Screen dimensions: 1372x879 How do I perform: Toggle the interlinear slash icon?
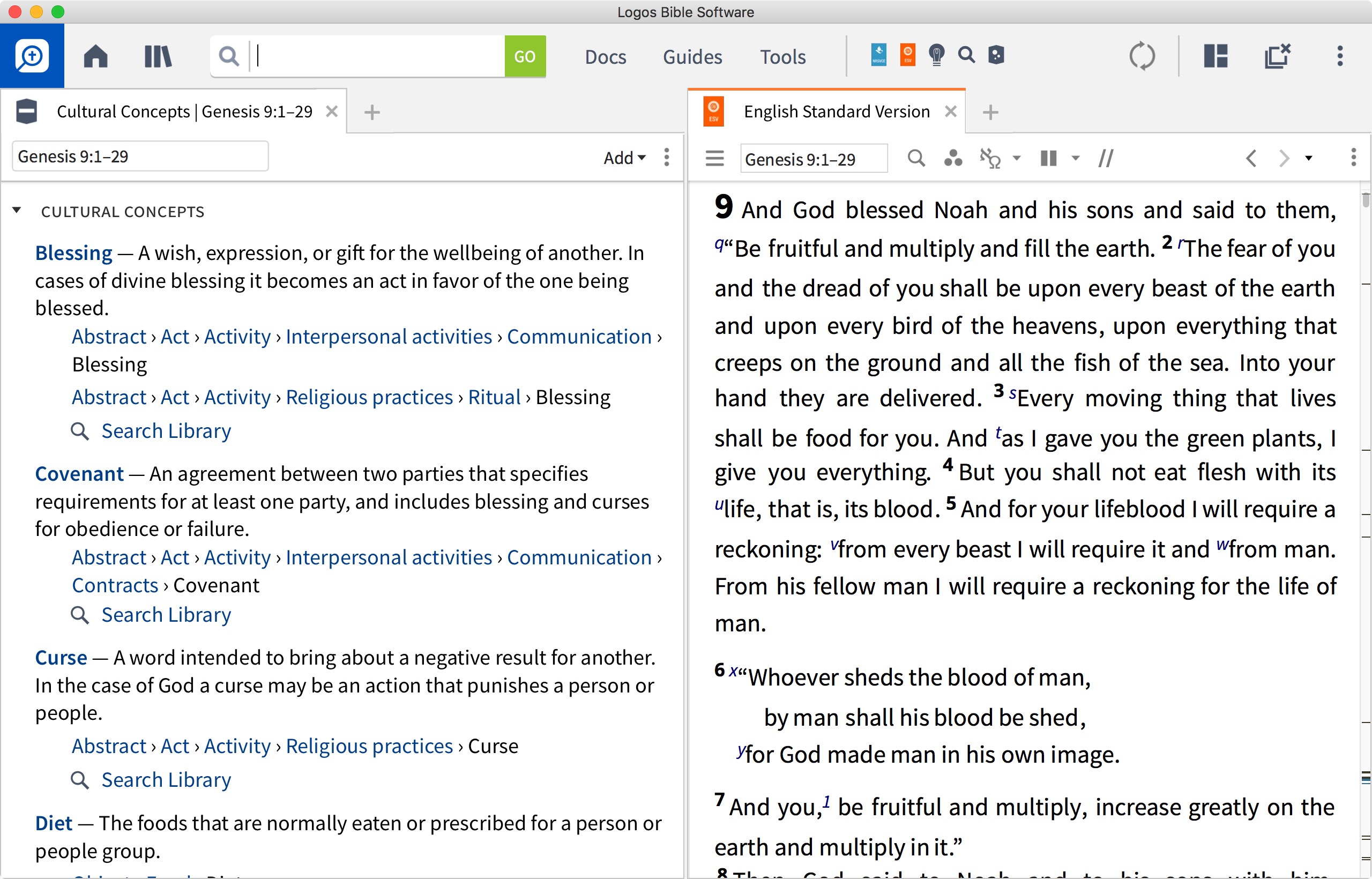click(1106, 158)
